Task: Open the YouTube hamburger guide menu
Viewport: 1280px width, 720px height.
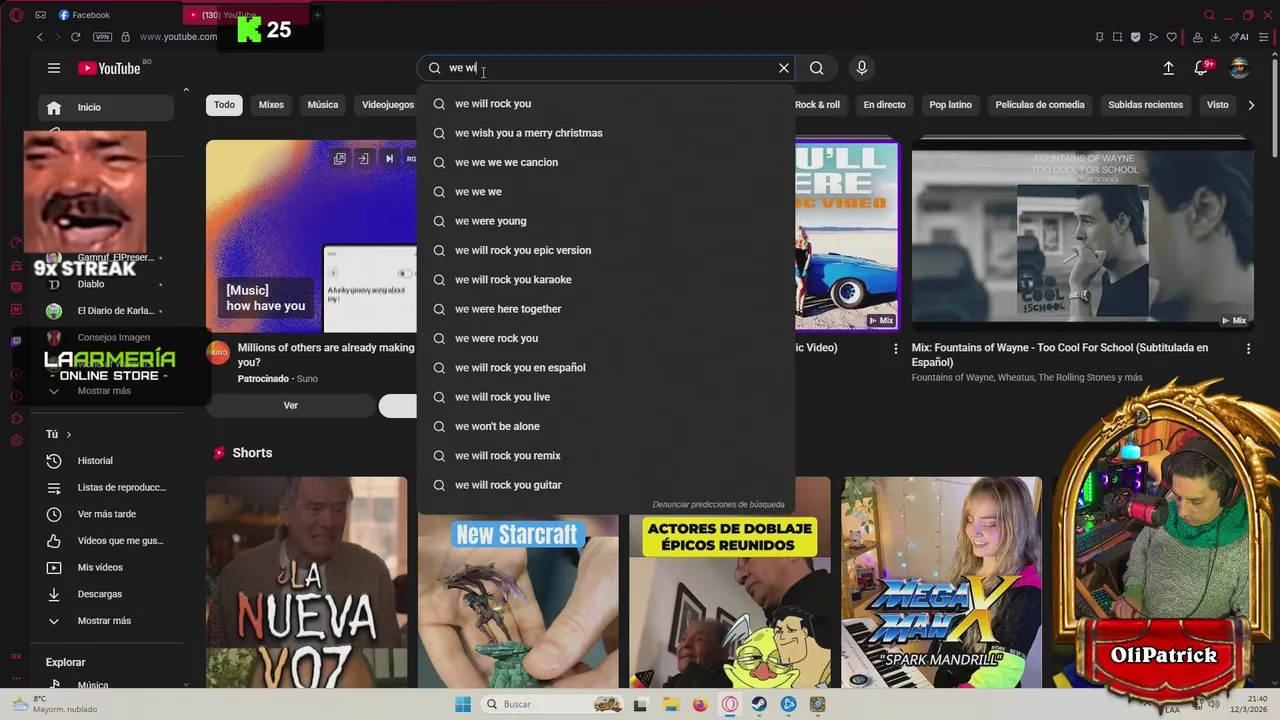Action: [x=54, y=68]
